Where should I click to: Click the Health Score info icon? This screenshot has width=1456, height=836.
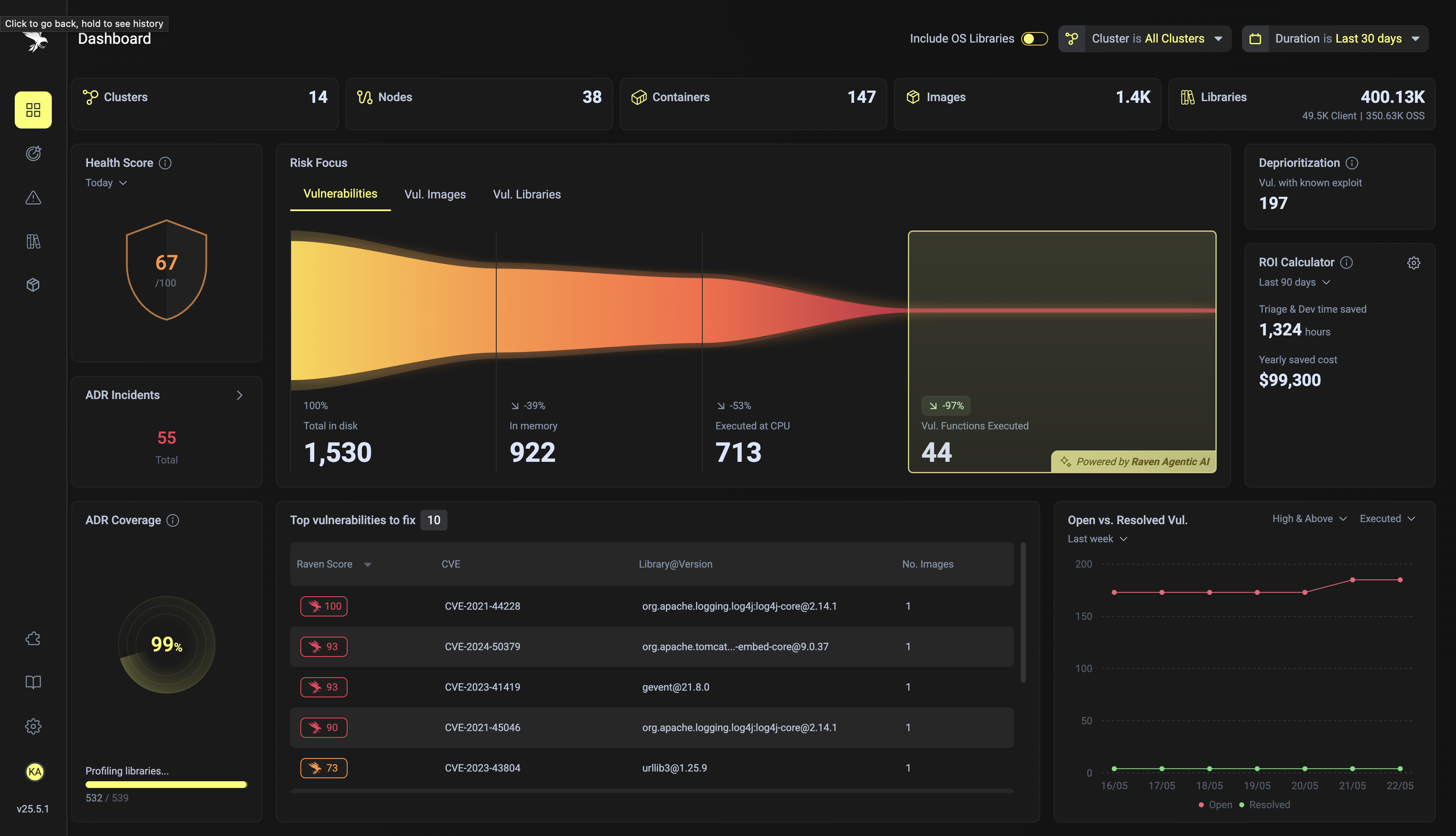coord(165,163)
